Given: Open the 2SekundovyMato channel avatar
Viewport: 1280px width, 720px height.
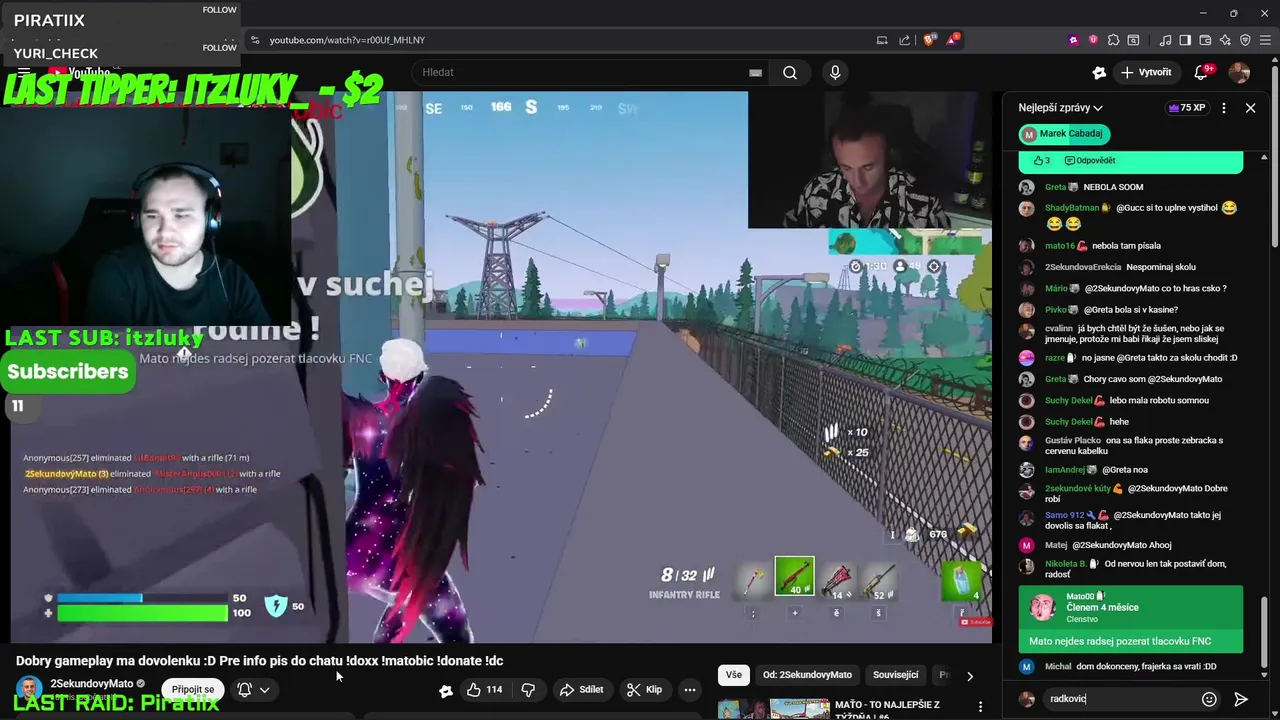Looking at the screenshot, I should [x=29, y=689].
